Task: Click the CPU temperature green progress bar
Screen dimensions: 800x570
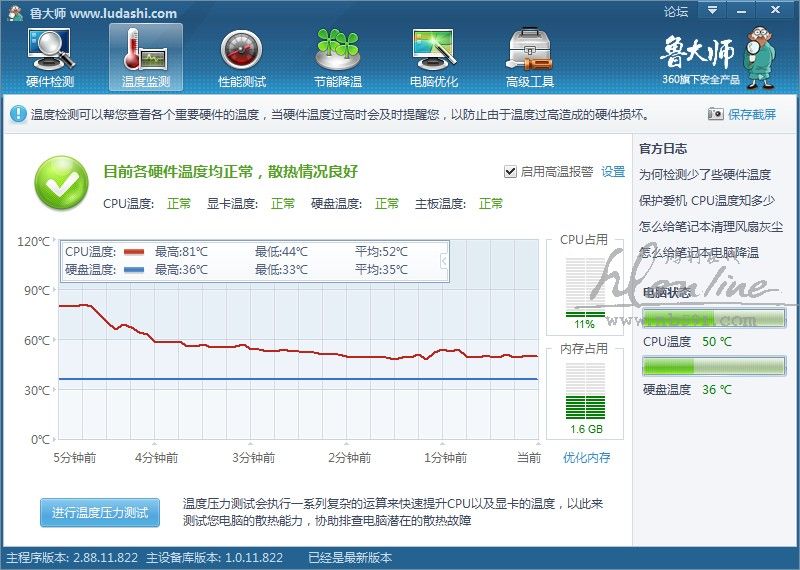Action: coord(714,318)
